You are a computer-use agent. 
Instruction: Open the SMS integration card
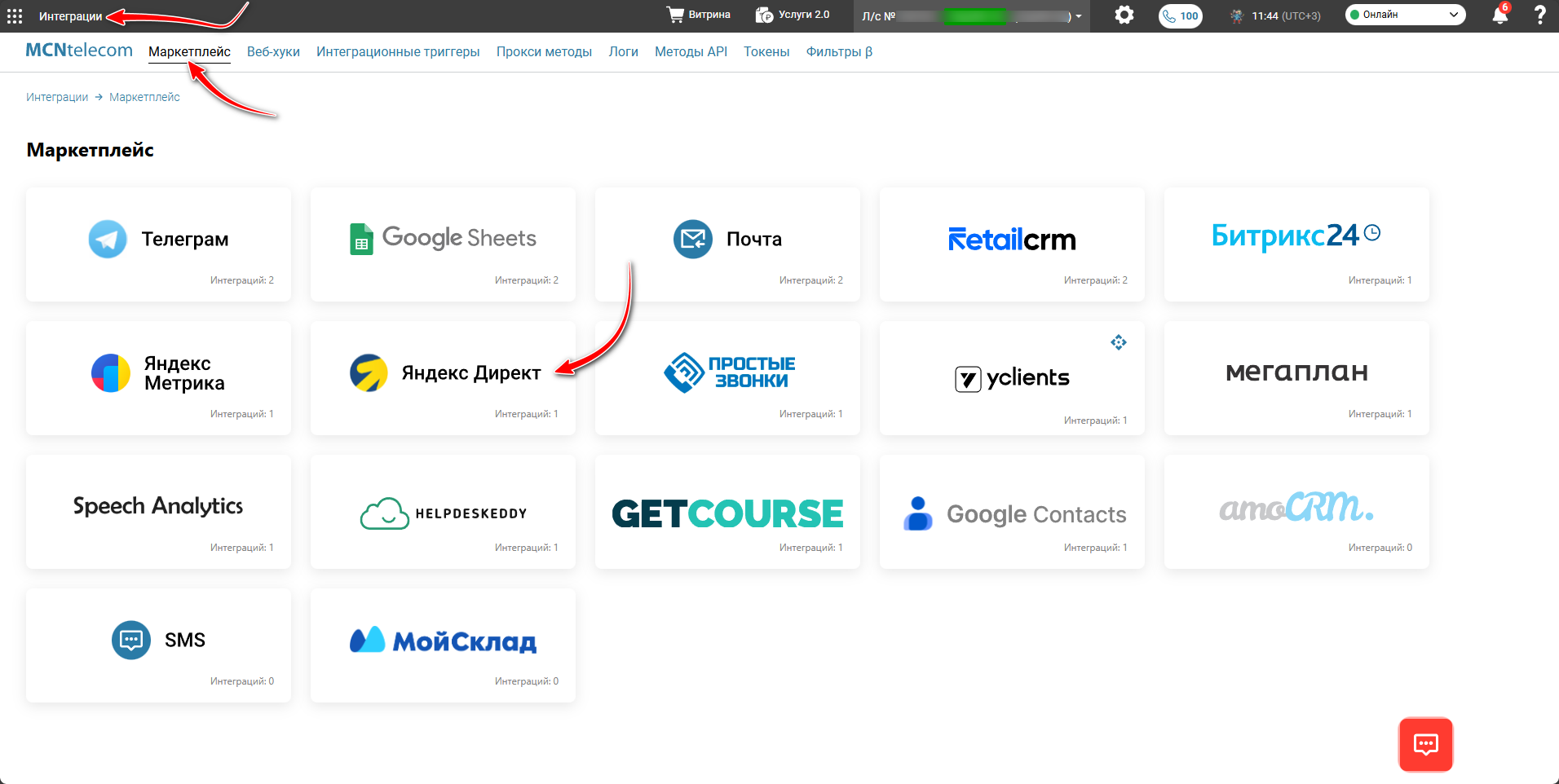pyautogui.click(x=158, y=645)
